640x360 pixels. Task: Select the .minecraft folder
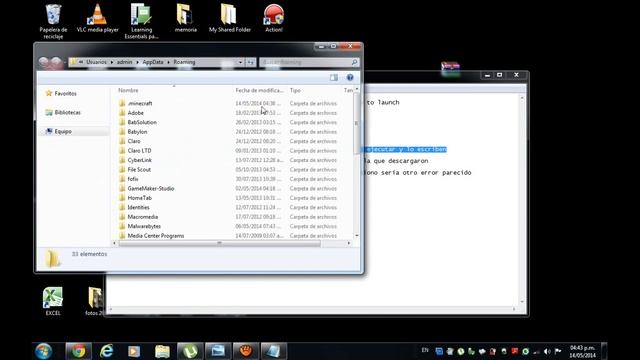[x=140, y=104]
